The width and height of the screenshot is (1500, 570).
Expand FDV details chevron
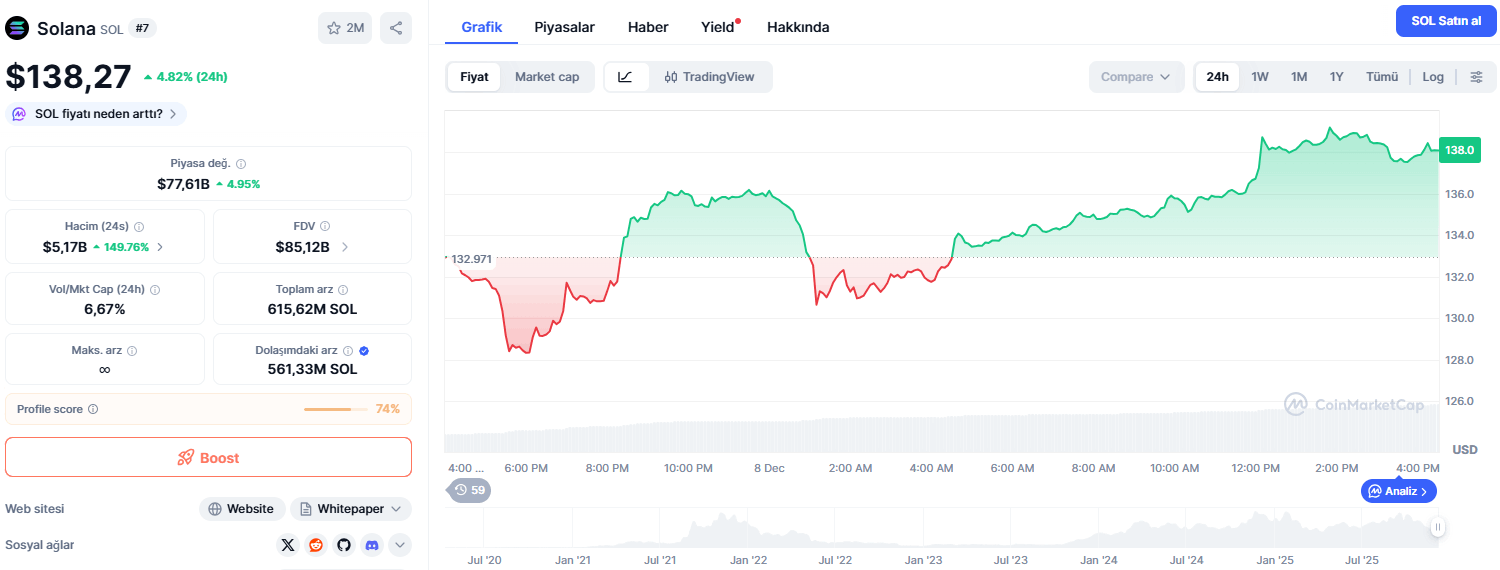(x=344, y=246)
